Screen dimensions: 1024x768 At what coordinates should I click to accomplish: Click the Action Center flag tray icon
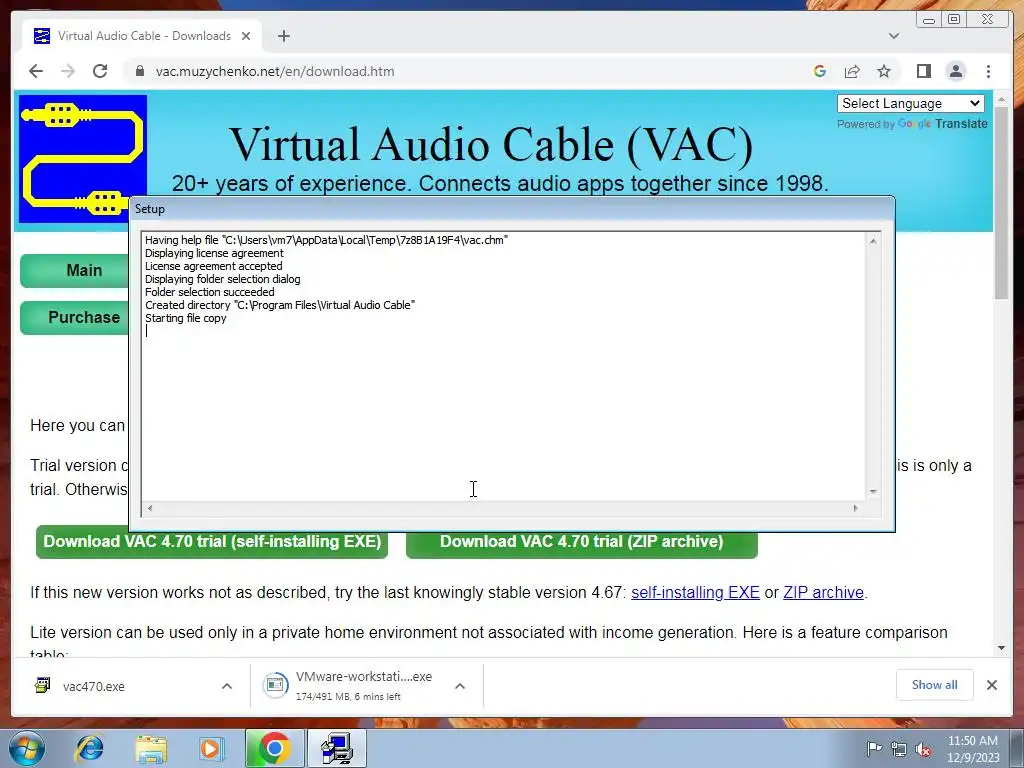874,749
